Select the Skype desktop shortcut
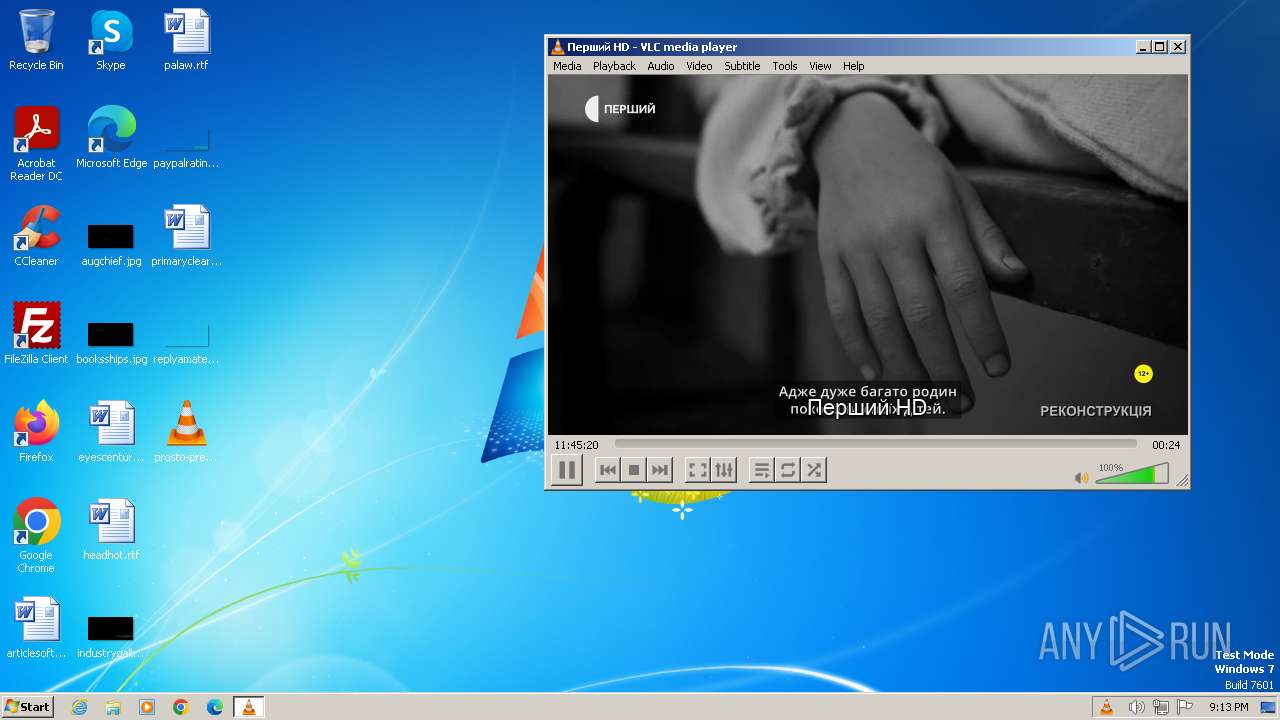1280x720 pixels. click(111, 40)
